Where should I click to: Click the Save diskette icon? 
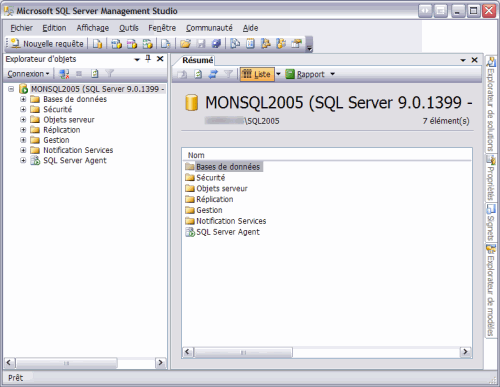click(x=201, y=44)
